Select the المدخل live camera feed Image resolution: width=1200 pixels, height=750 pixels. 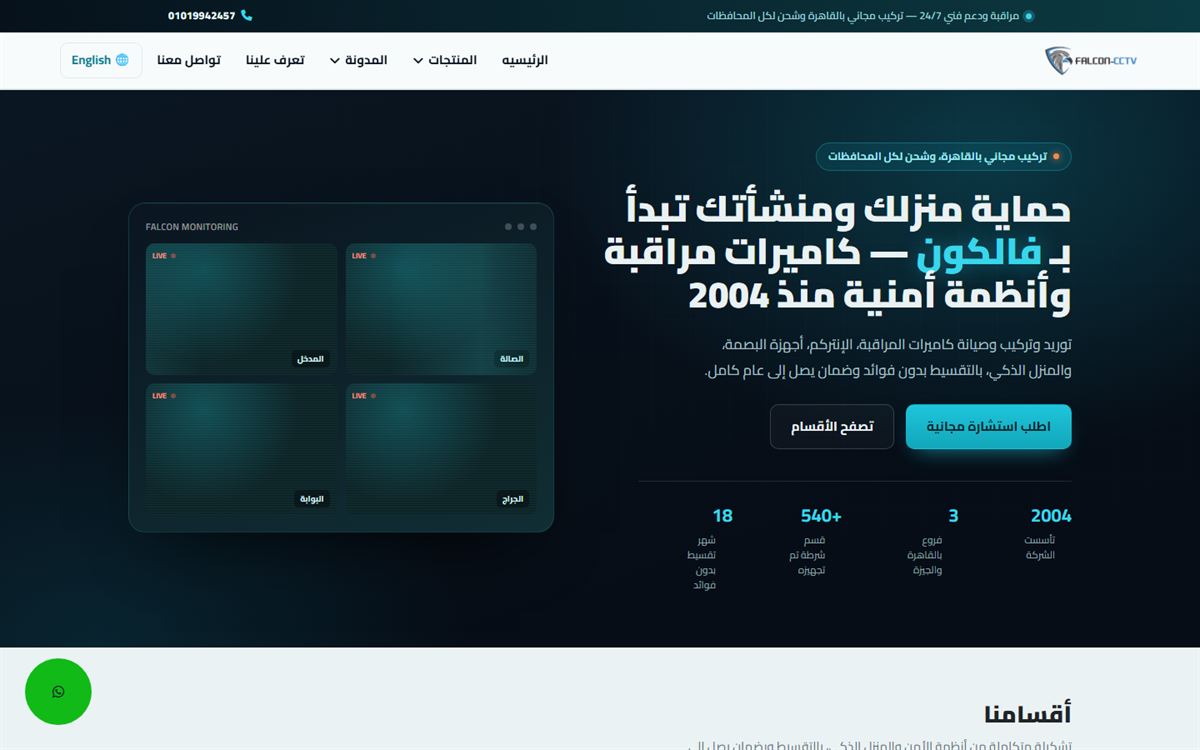[241, 309]
